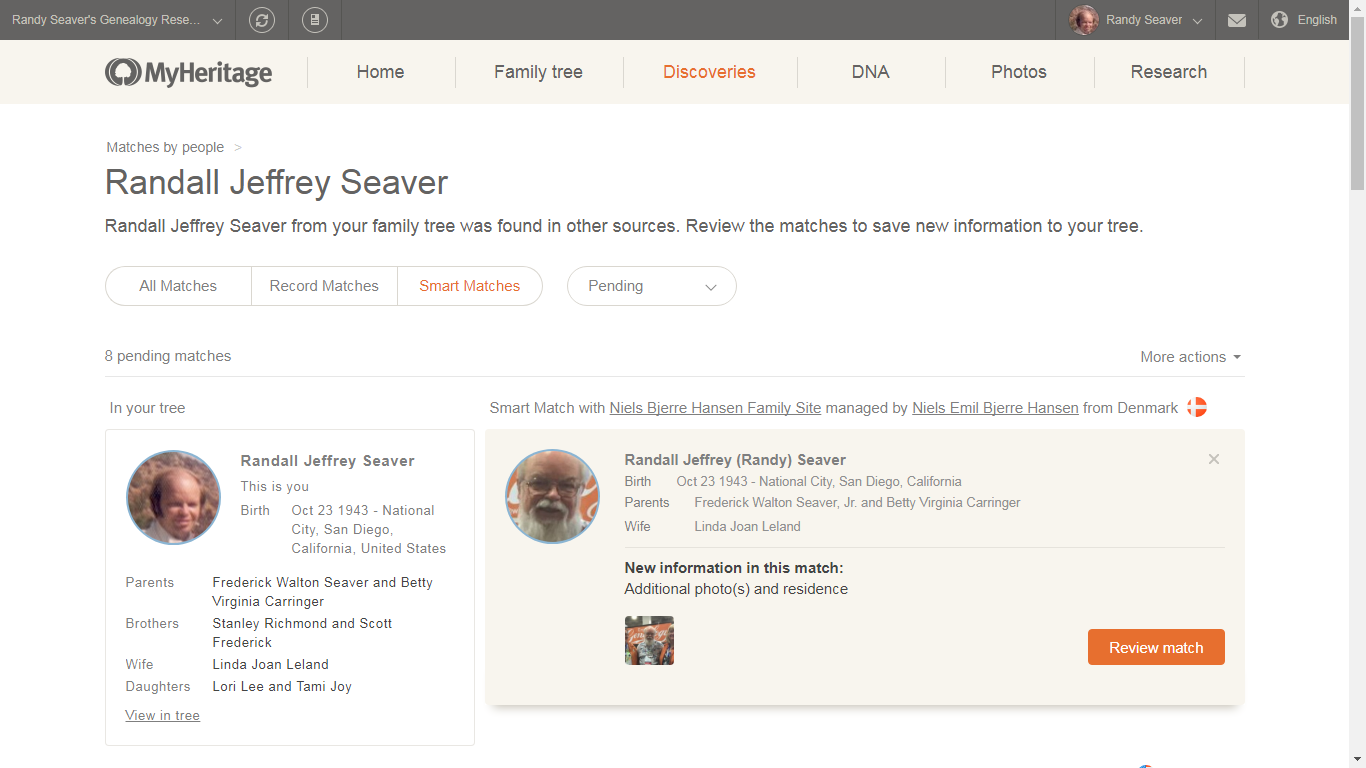The height and width of the screenshot is (768, 1366).
Task: Click the '8 pending matches' count text
Action: tap(168, 356)
